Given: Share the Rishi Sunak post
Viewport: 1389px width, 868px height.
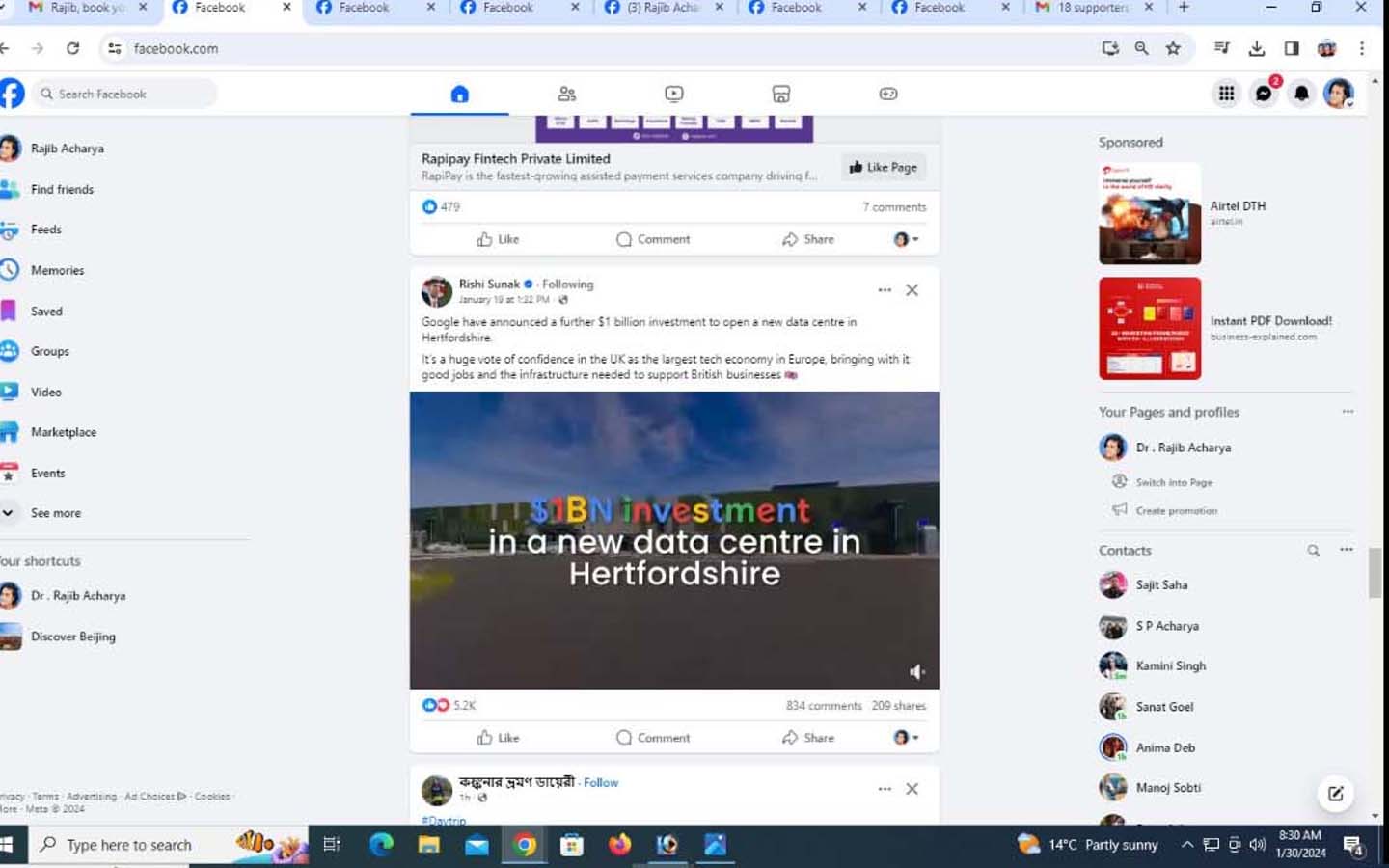Looking at the screenshot, I should [x=808, y=738].
